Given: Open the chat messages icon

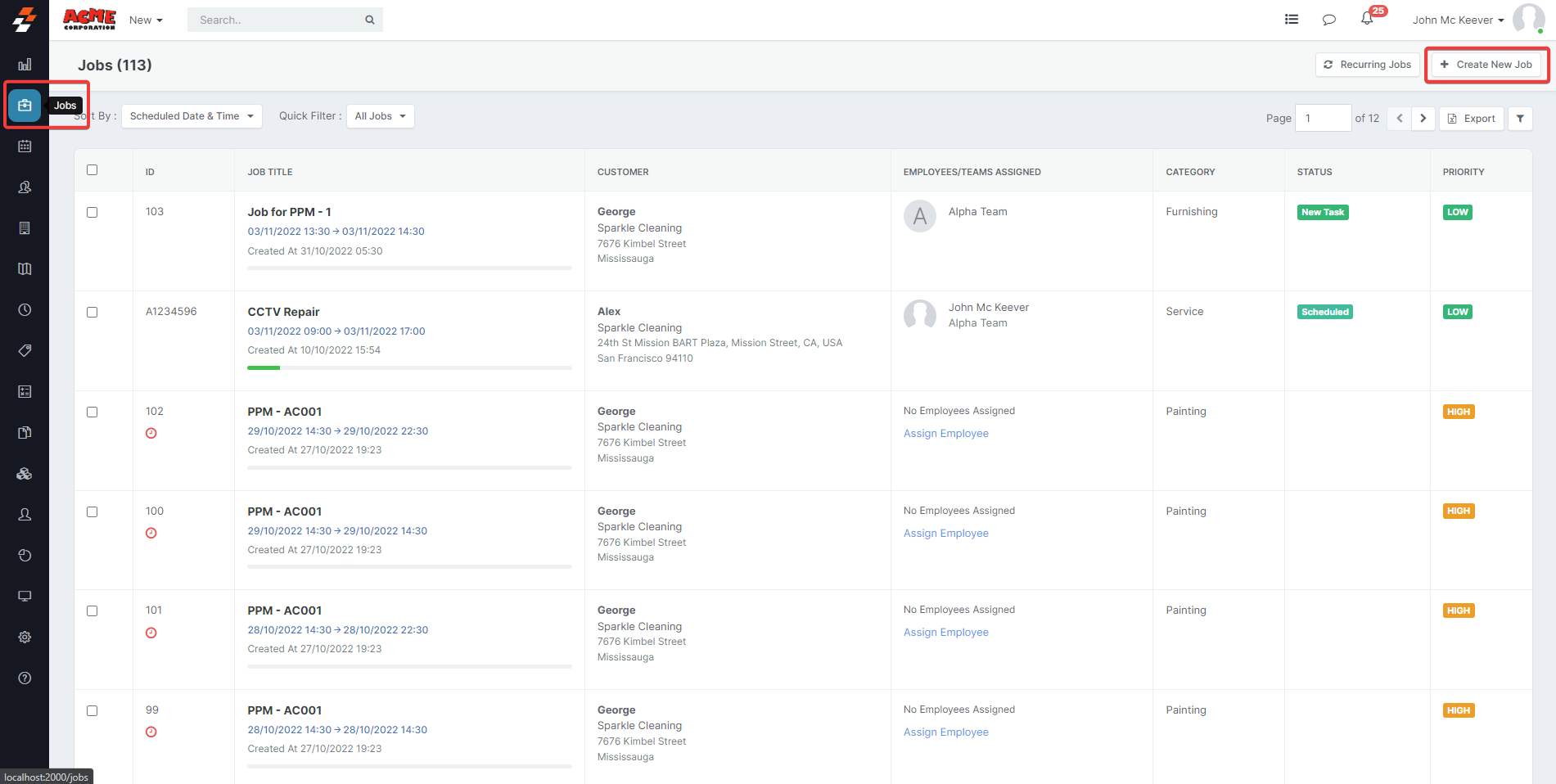Looking at the screenshot, I should pyautogui.click(x=1328, y=20).
